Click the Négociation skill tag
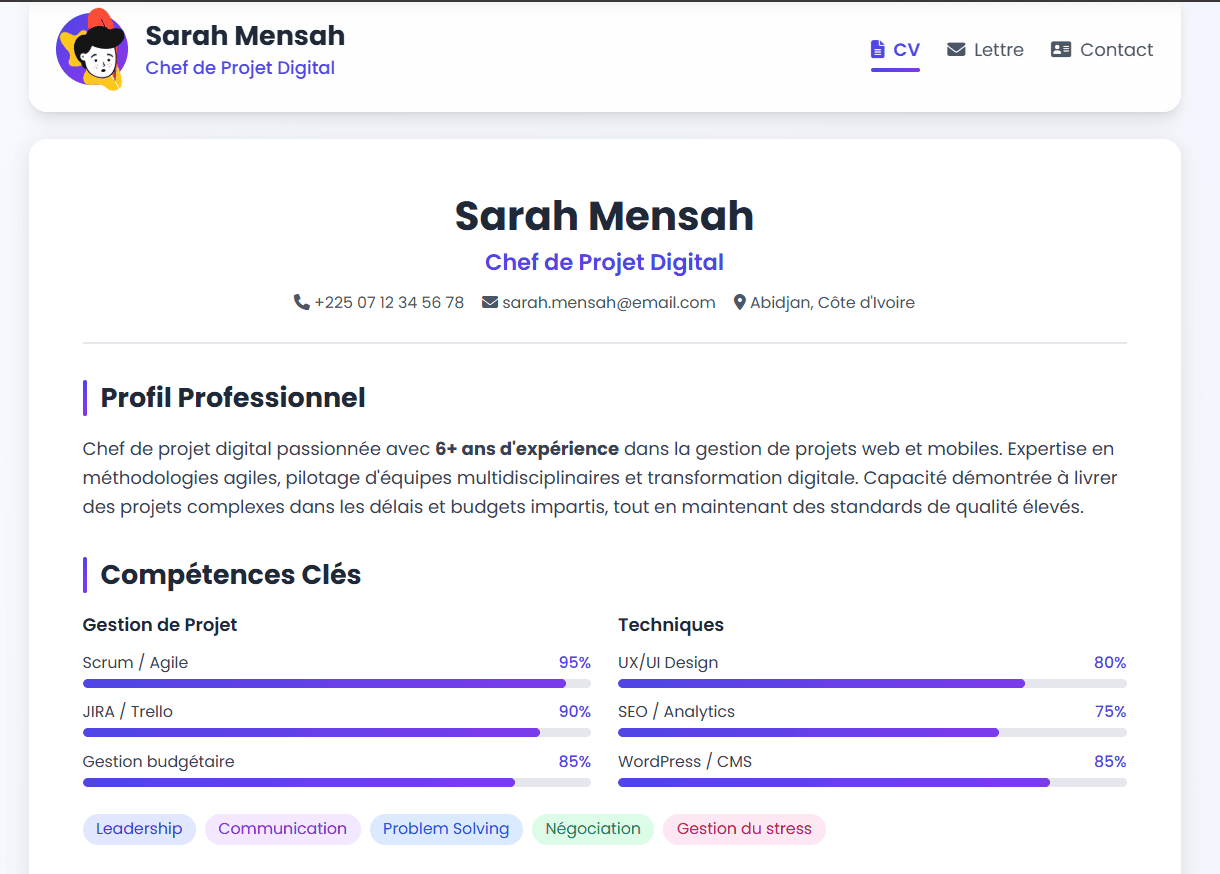Viewport: 1220px width, 874px height. [x=592, y=828]
